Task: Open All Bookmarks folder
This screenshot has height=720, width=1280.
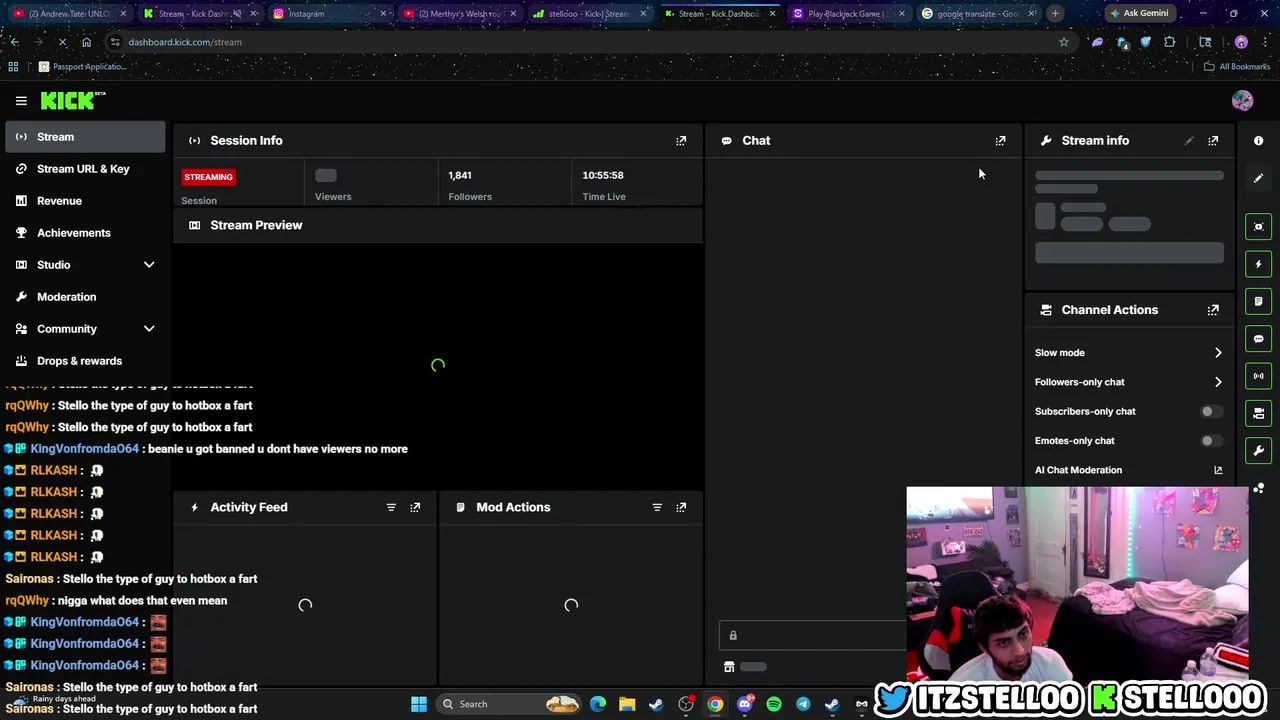Action: point(1237,67)
